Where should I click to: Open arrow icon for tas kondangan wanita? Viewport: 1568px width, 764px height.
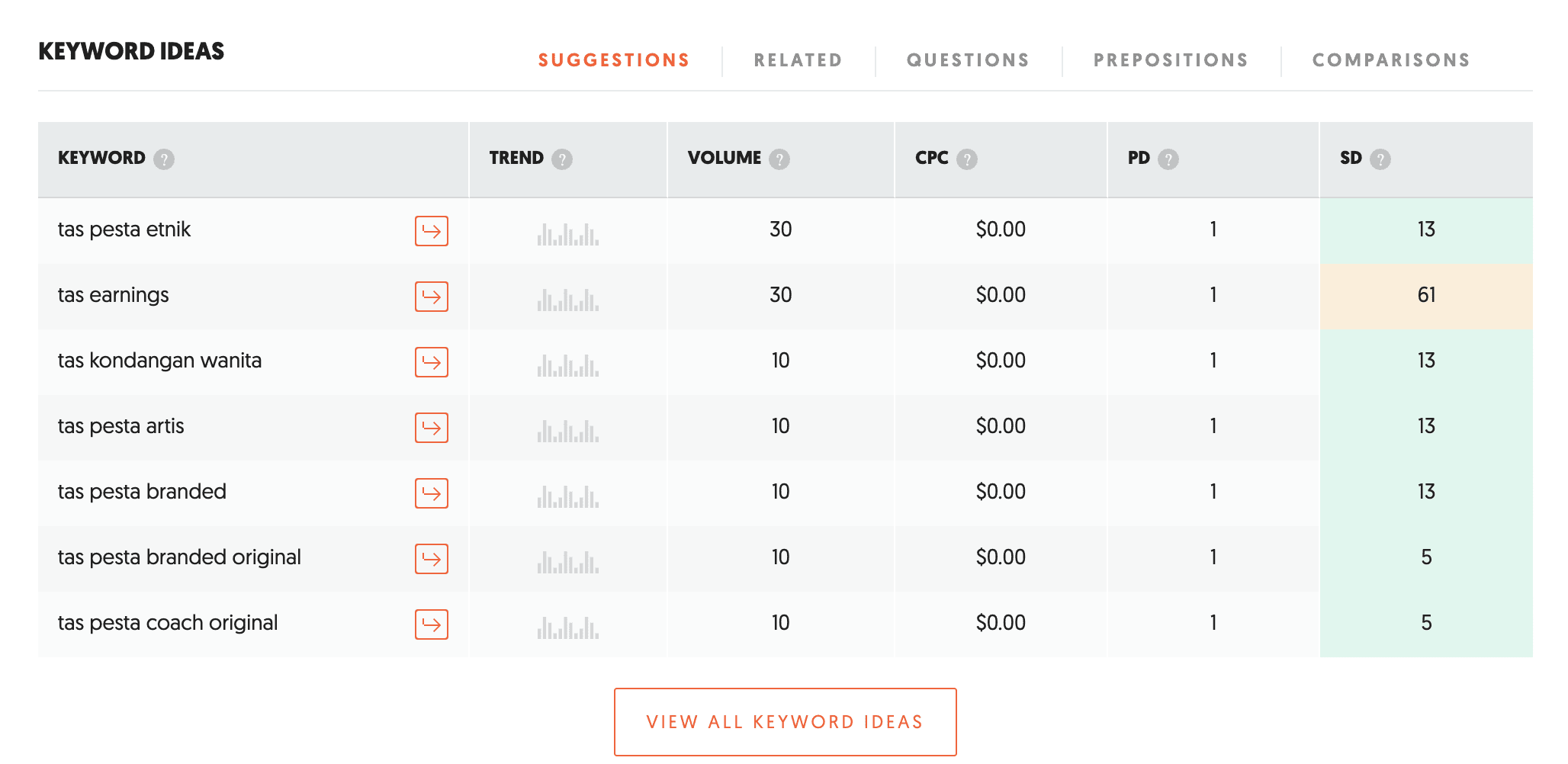432,362
